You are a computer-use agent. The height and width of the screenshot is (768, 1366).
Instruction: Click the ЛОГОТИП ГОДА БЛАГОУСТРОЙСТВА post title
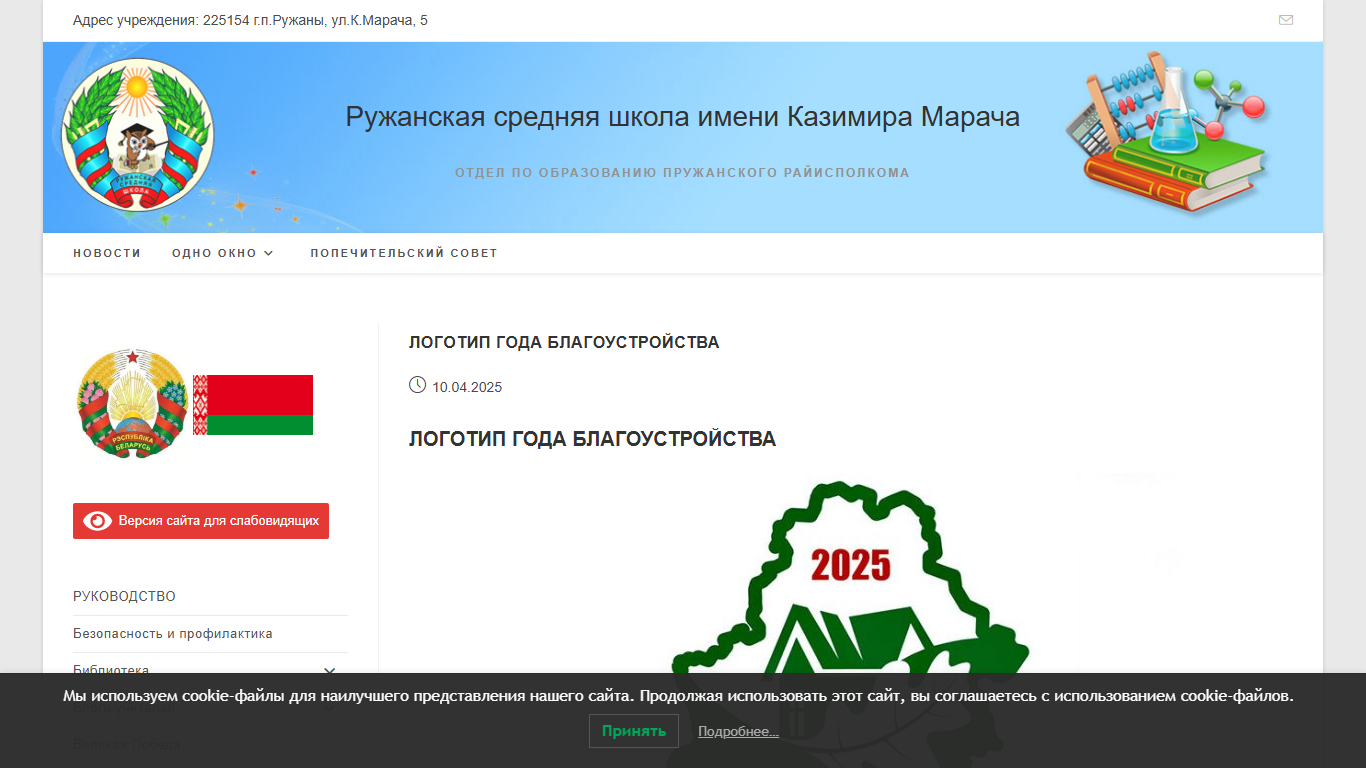[564, 342]
